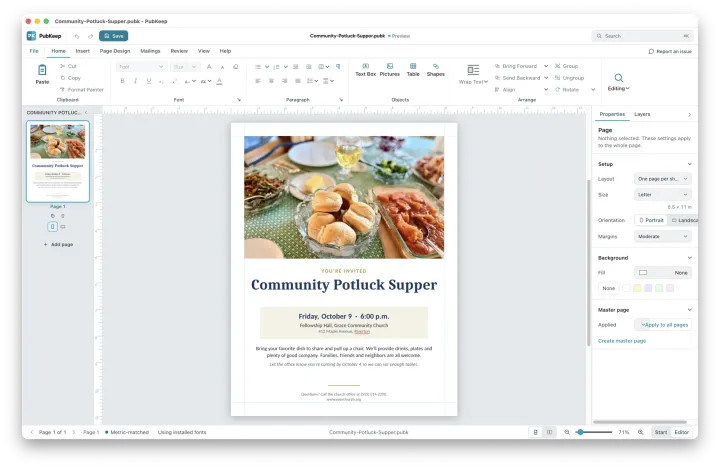Open the Bring Forward dropdown arrow
This screenshot has width=720, height=468.
click(546, 66)
